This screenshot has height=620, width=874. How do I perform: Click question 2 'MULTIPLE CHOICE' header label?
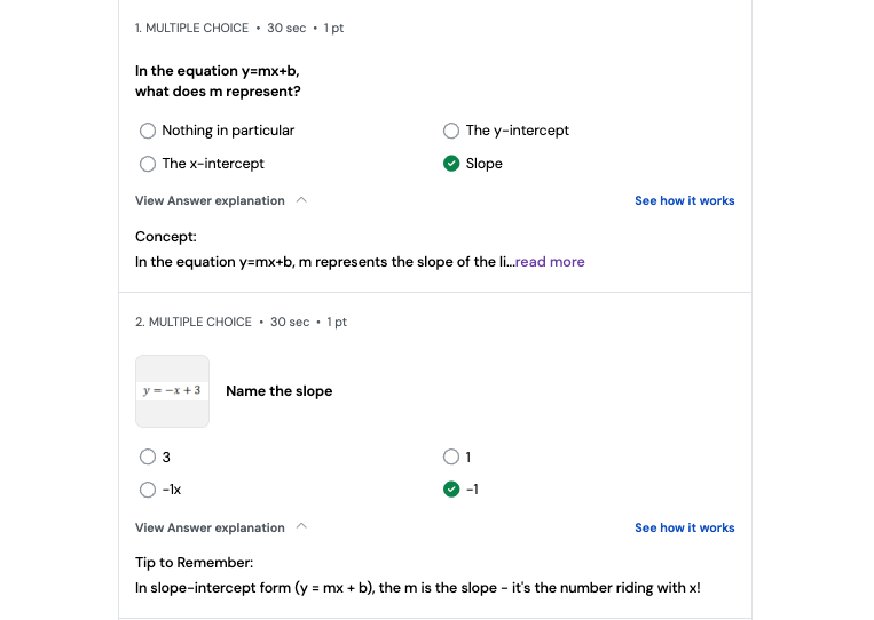[x=200, y=322]
